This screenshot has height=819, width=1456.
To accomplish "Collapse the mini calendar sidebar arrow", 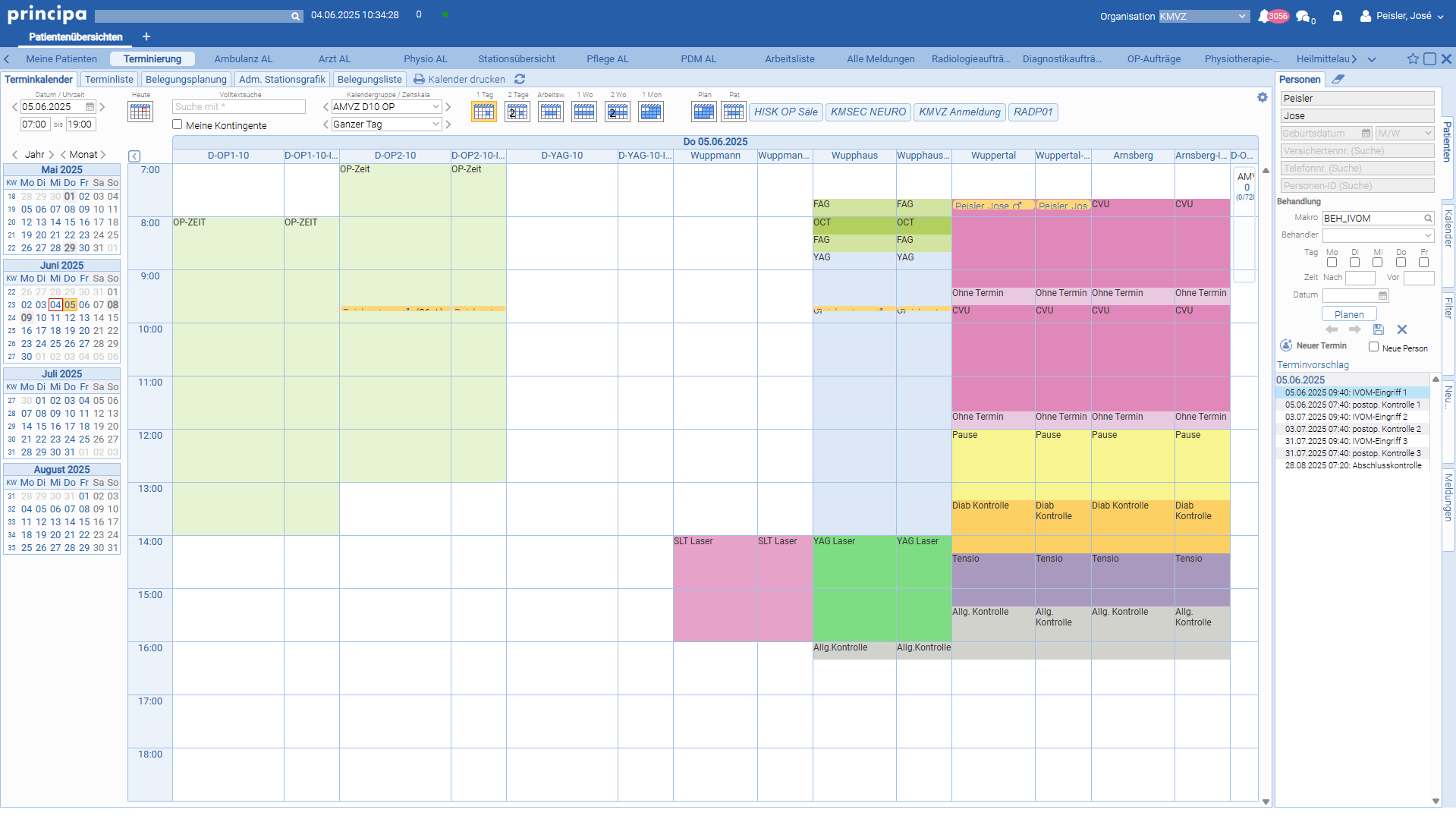I will point(134,156).
